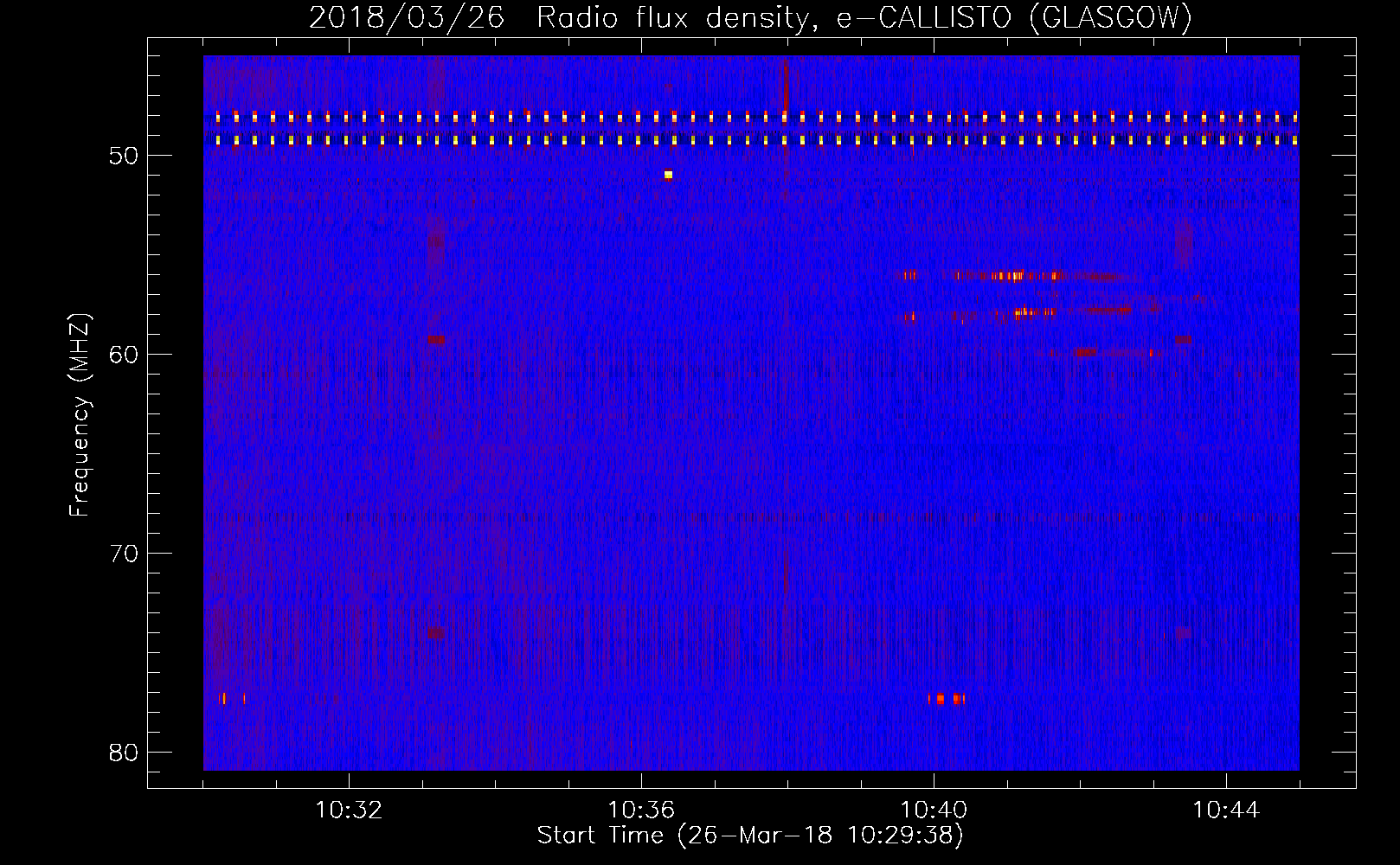Click the 60 MHz frequency tick label
The width and height of the screenshot is (1400, 865).
124,355
